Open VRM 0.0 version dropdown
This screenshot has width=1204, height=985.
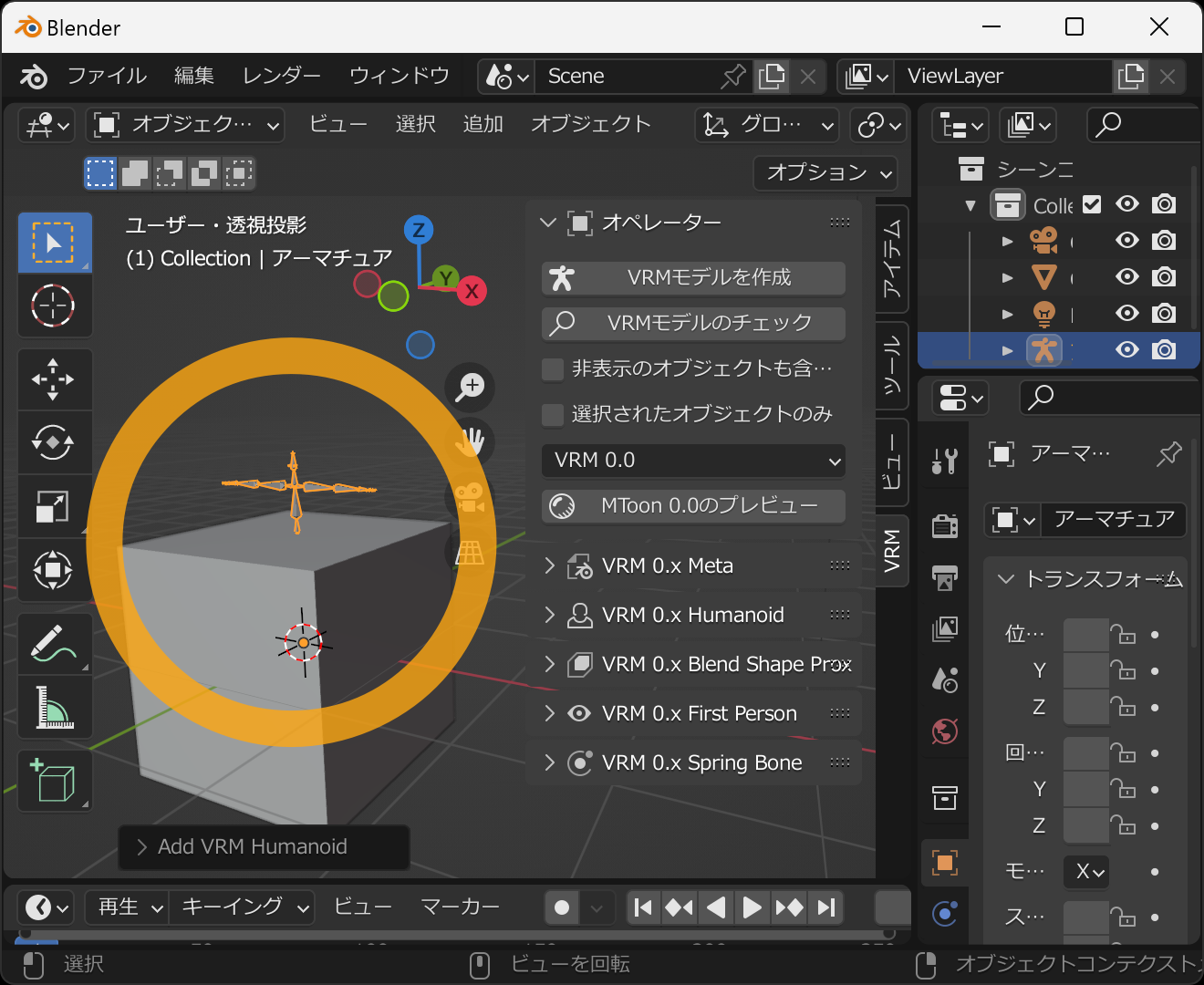coord(693,461)
